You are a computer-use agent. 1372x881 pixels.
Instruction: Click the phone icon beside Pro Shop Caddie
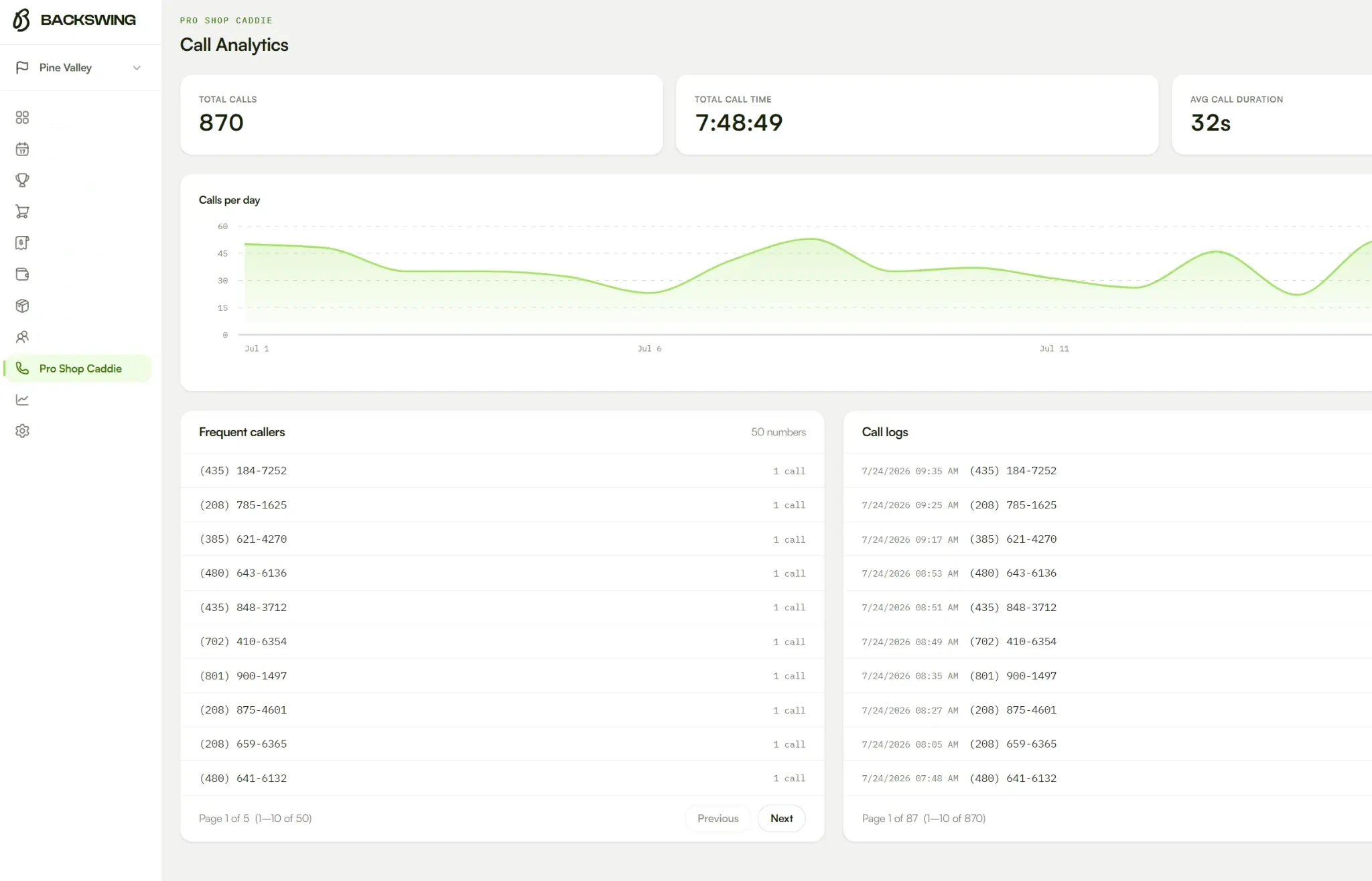point(22,368)
